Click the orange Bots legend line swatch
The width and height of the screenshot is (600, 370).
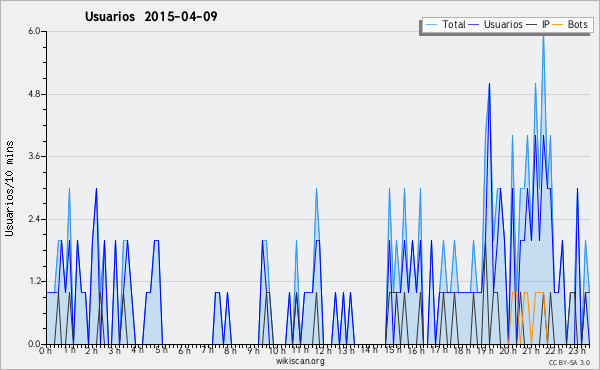coord(558,25)
